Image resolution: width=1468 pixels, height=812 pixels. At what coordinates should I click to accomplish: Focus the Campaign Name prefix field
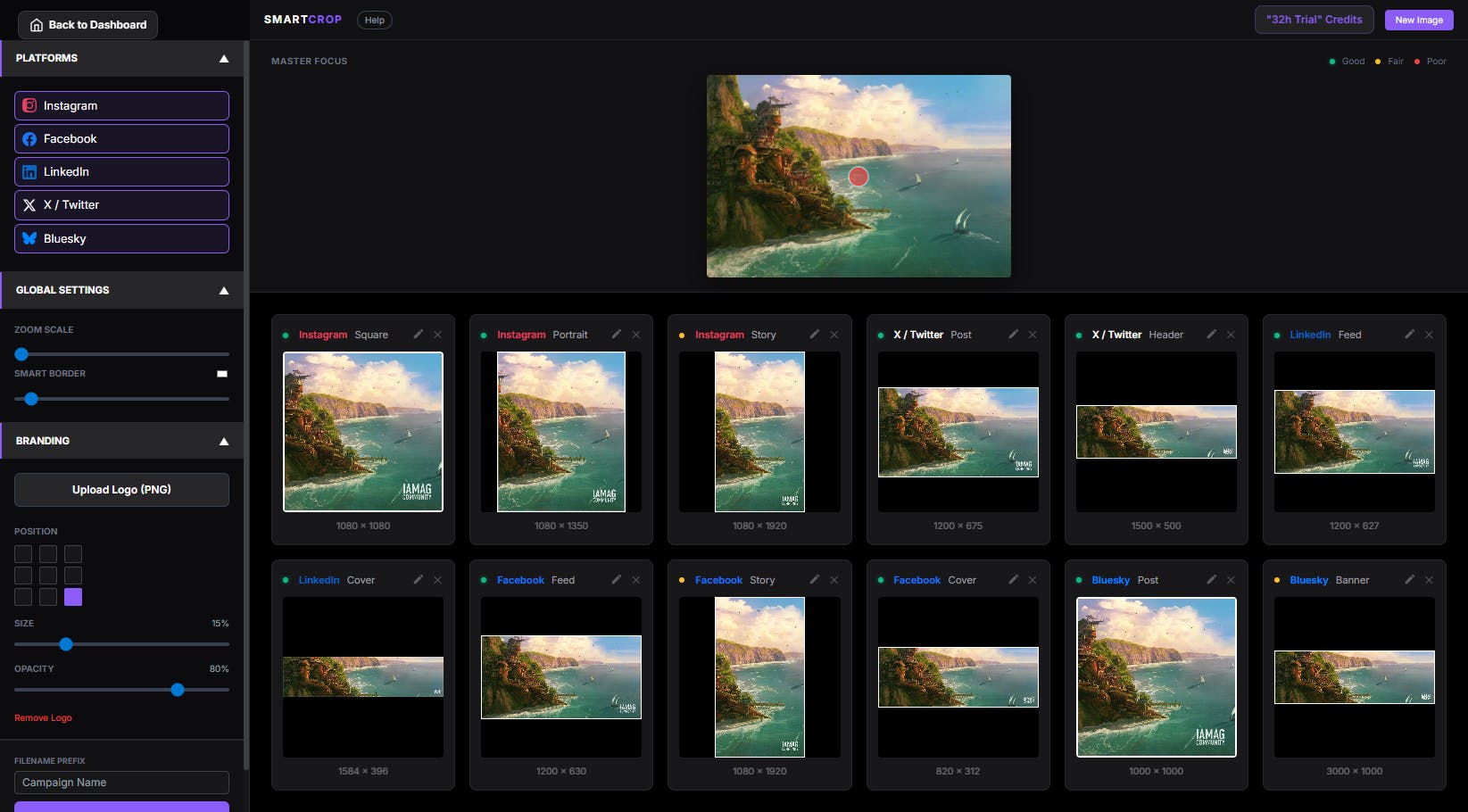point(121,783)
